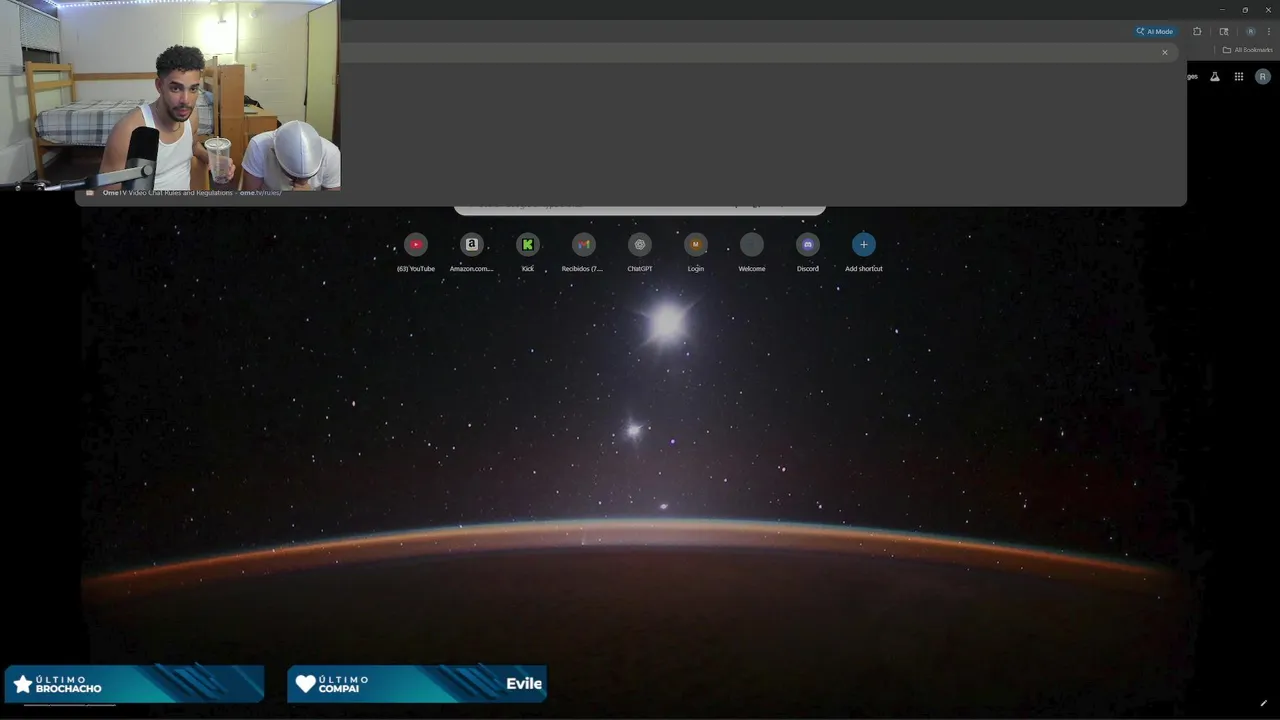Open the Kick shortcut
The height and width of the screenshot is (720, 1280).
pos(528,252)
